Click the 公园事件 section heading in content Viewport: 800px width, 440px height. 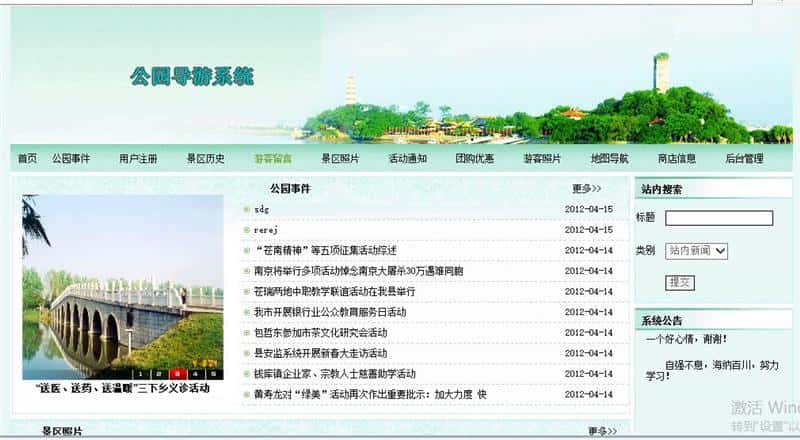point(290,189)
